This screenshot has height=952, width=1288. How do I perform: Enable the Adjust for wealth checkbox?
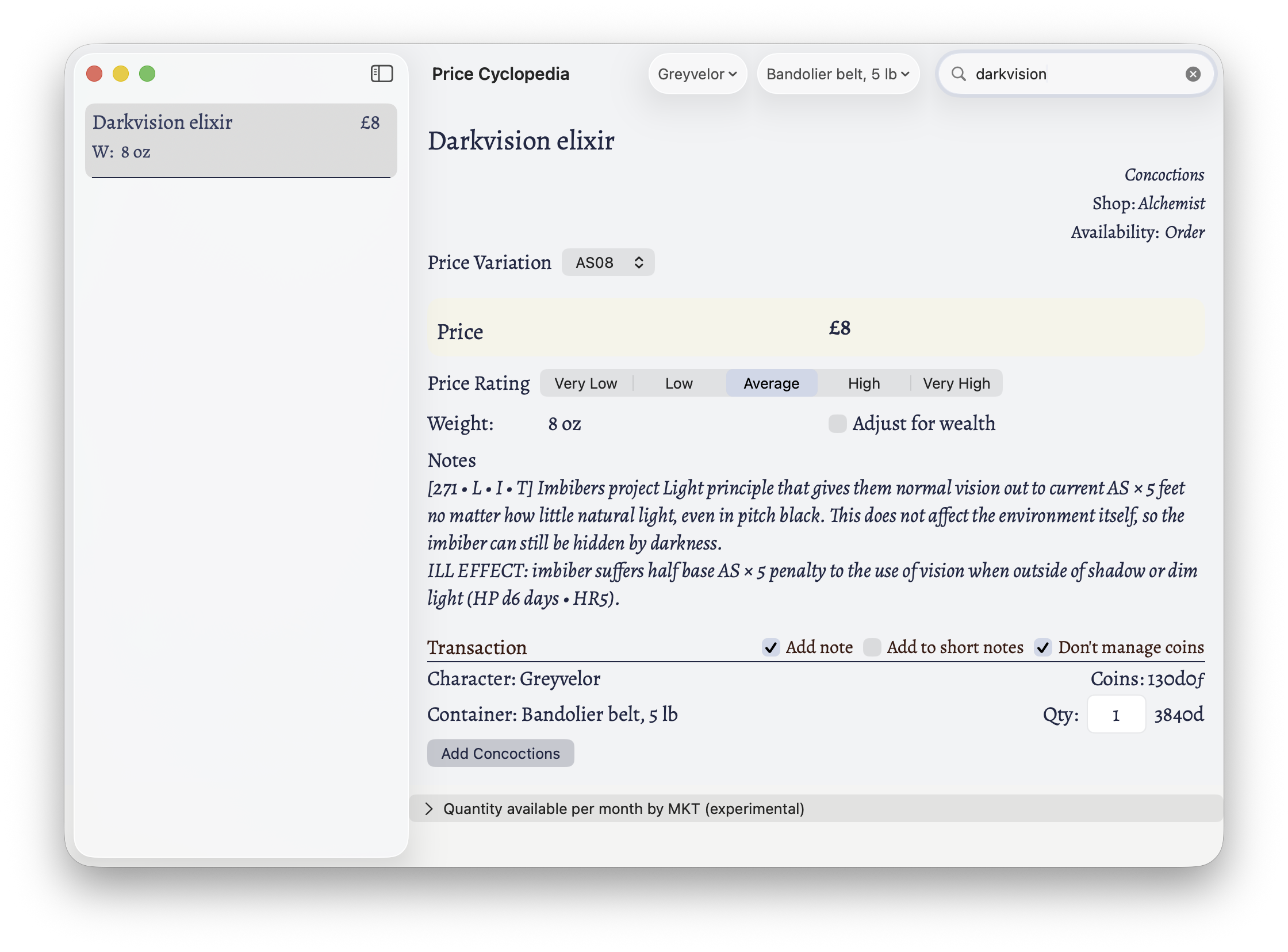point(837,424)
